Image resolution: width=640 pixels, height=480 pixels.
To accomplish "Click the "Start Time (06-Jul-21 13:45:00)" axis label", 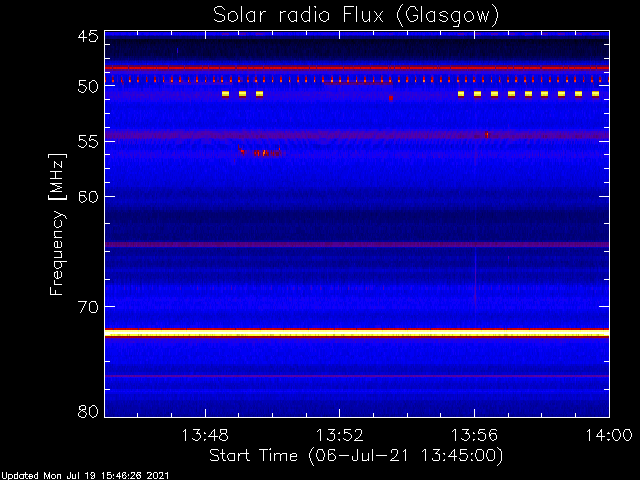I will tap(356, 456).
